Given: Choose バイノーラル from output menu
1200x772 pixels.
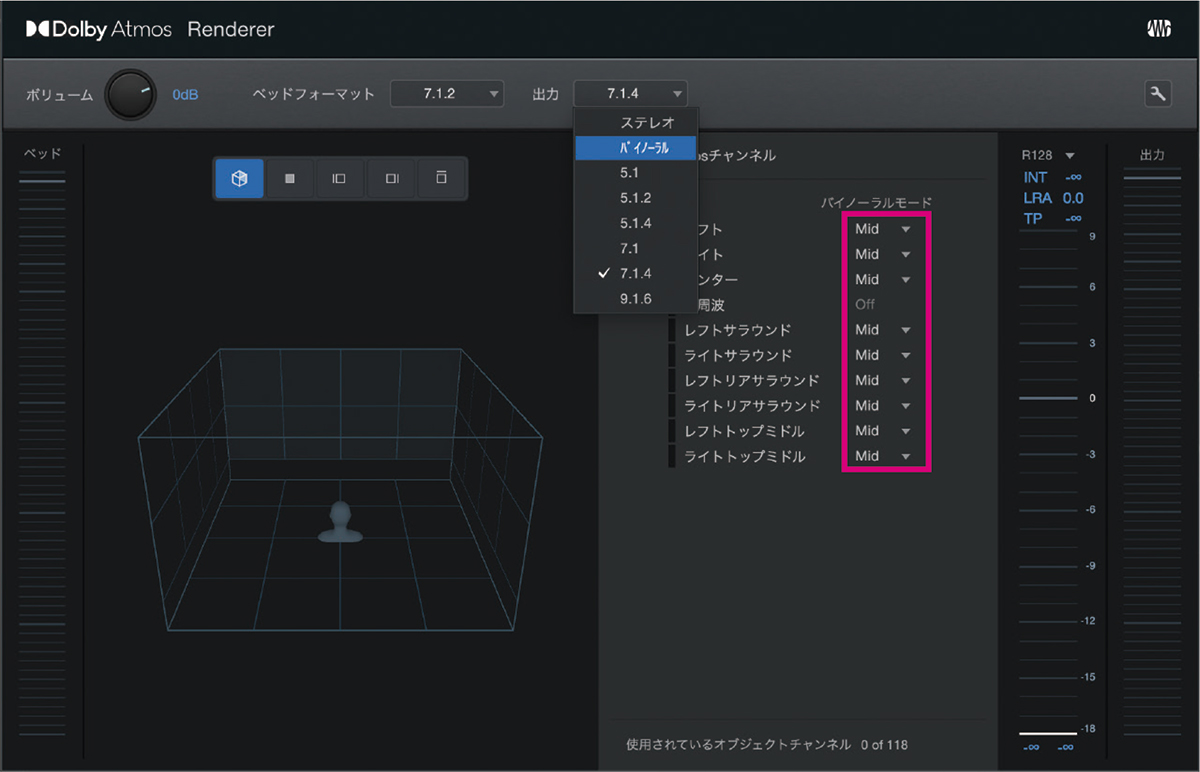Looking at the screenshot, I should click(x=636, y=148).
